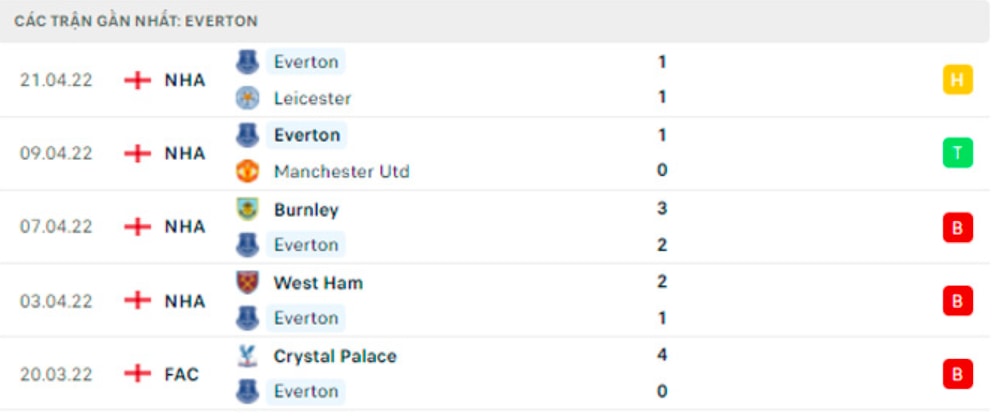
Task: Click England flag icon beside FAC
Action: coord(138,374)
